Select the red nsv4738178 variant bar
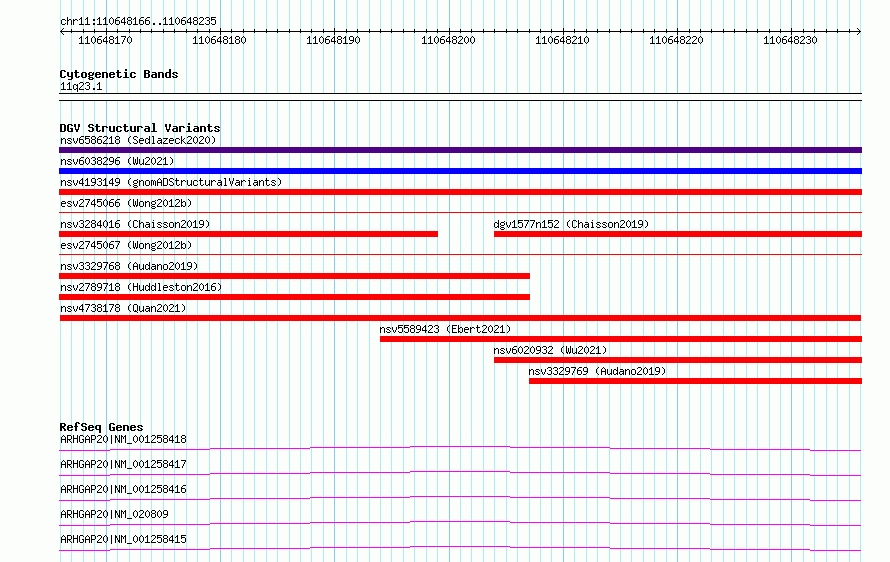890x562 pixels. pyautogui.click(x=460, y=318)
